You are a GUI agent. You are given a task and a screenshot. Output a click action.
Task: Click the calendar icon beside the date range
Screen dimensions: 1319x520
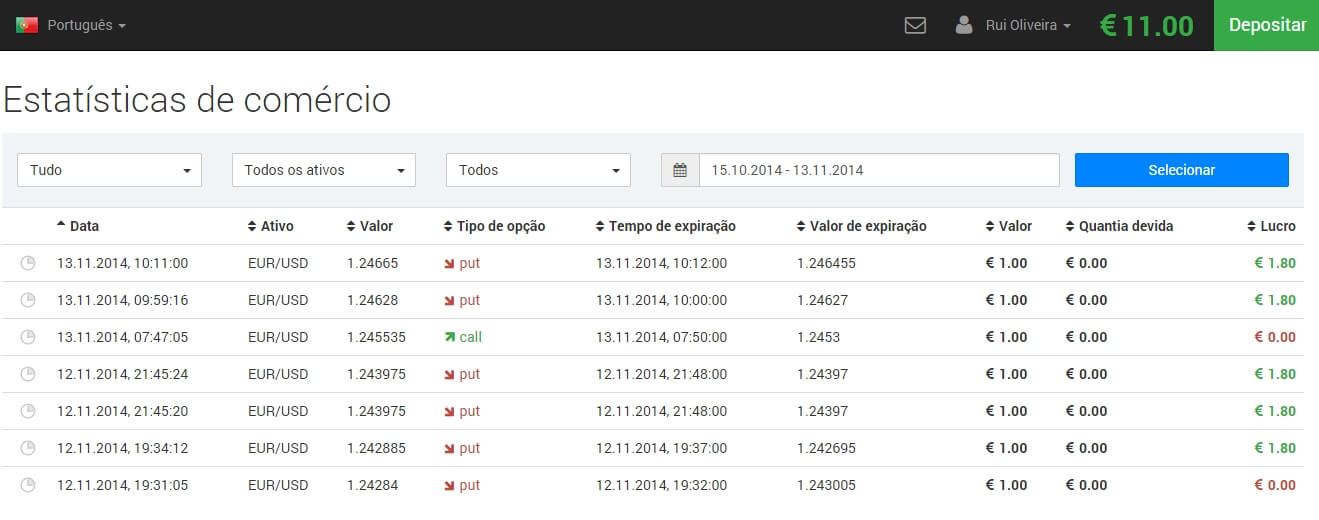point(680,170)
